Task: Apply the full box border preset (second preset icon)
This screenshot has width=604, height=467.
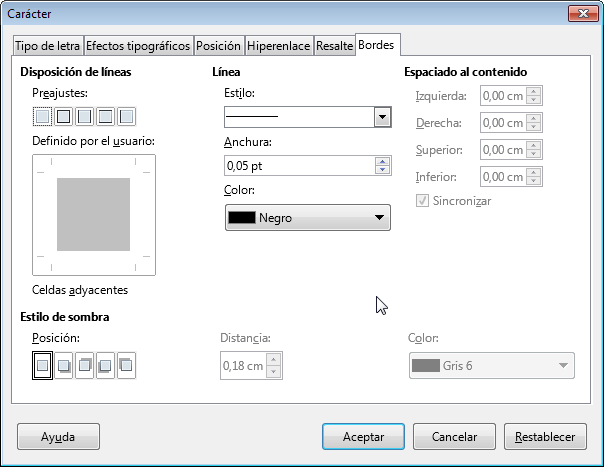Action: (63, 117)
